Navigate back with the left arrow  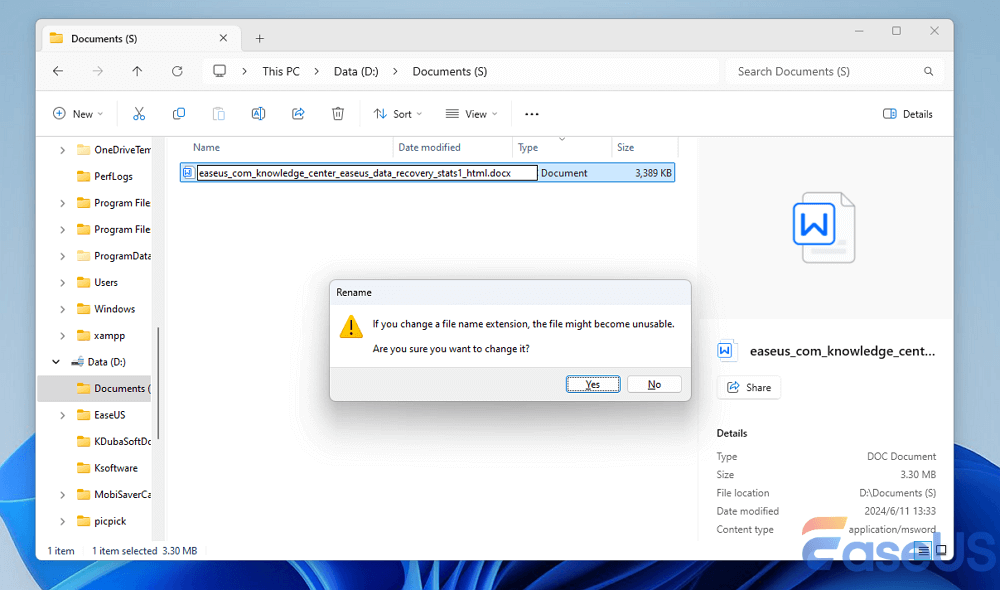click(58, 71)
